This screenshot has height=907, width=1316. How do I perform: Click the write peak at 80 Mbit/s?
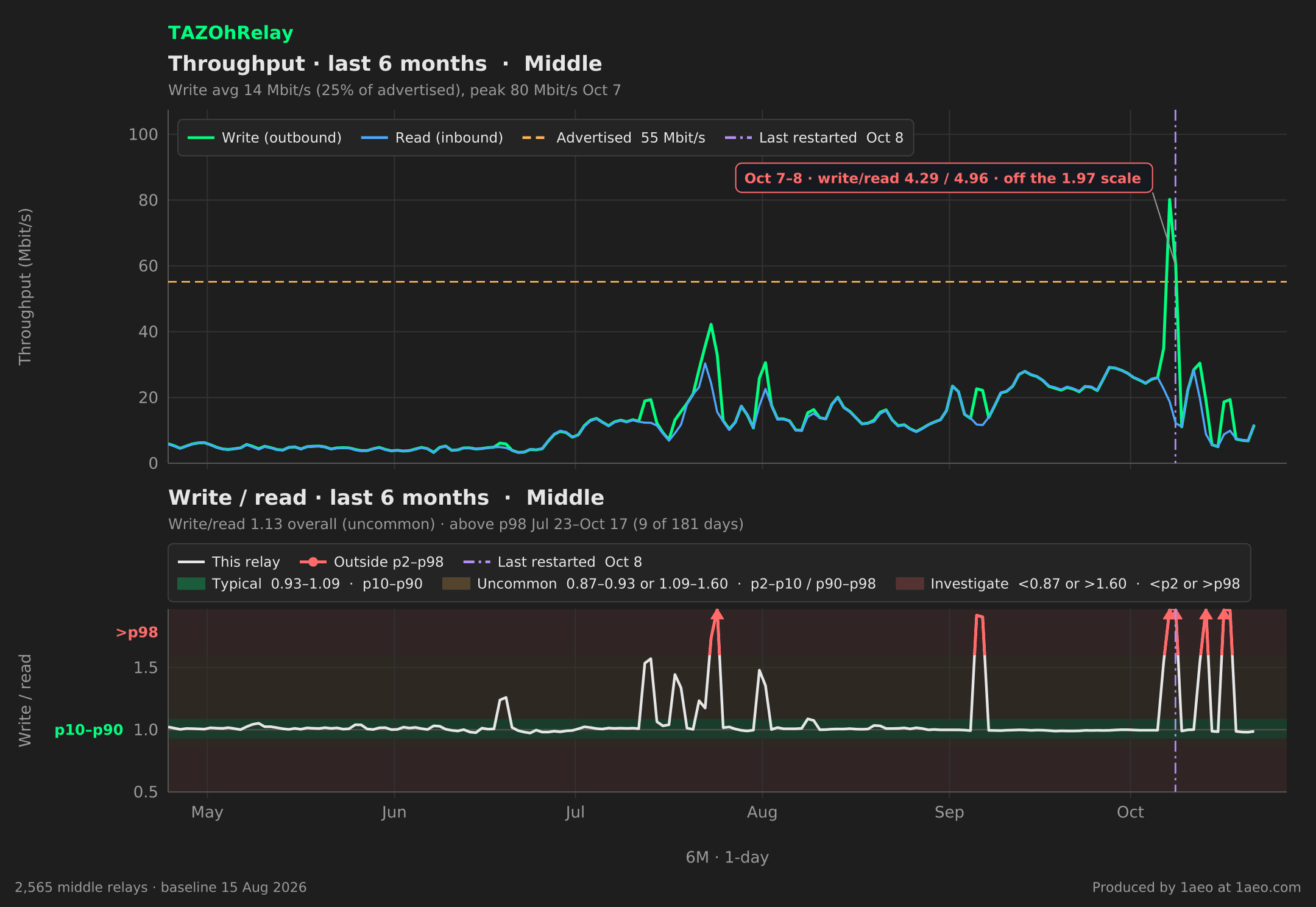[1170, 199]
